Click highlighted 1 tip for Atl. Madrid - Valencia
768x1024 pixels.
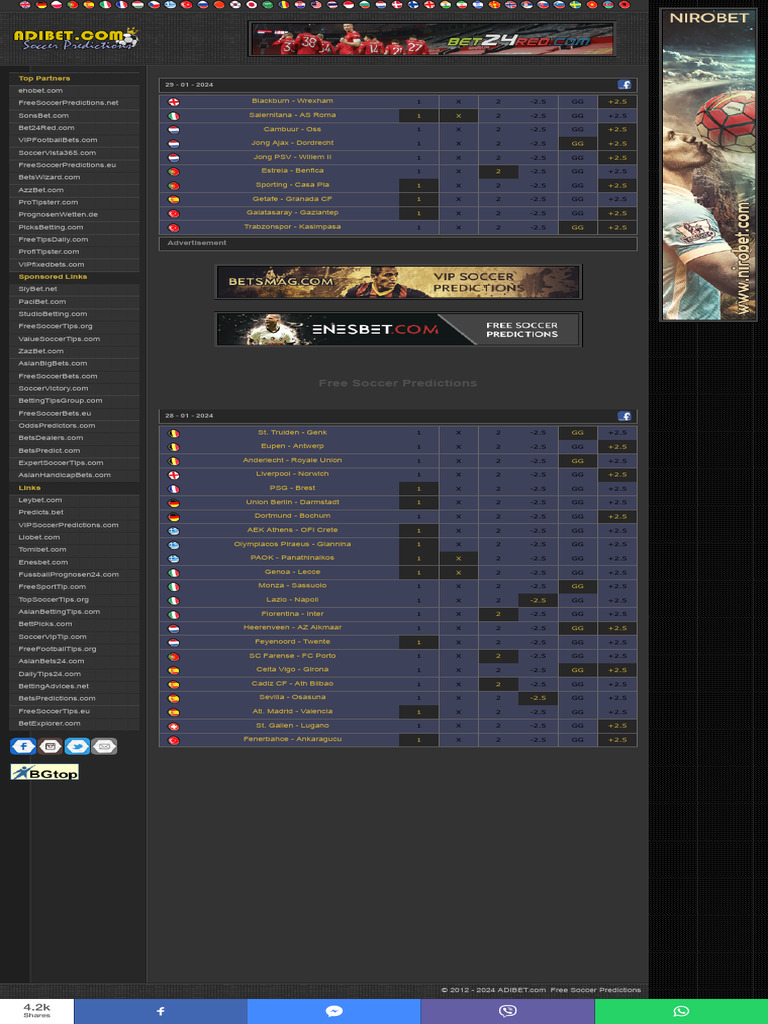(x=419, y=712)
